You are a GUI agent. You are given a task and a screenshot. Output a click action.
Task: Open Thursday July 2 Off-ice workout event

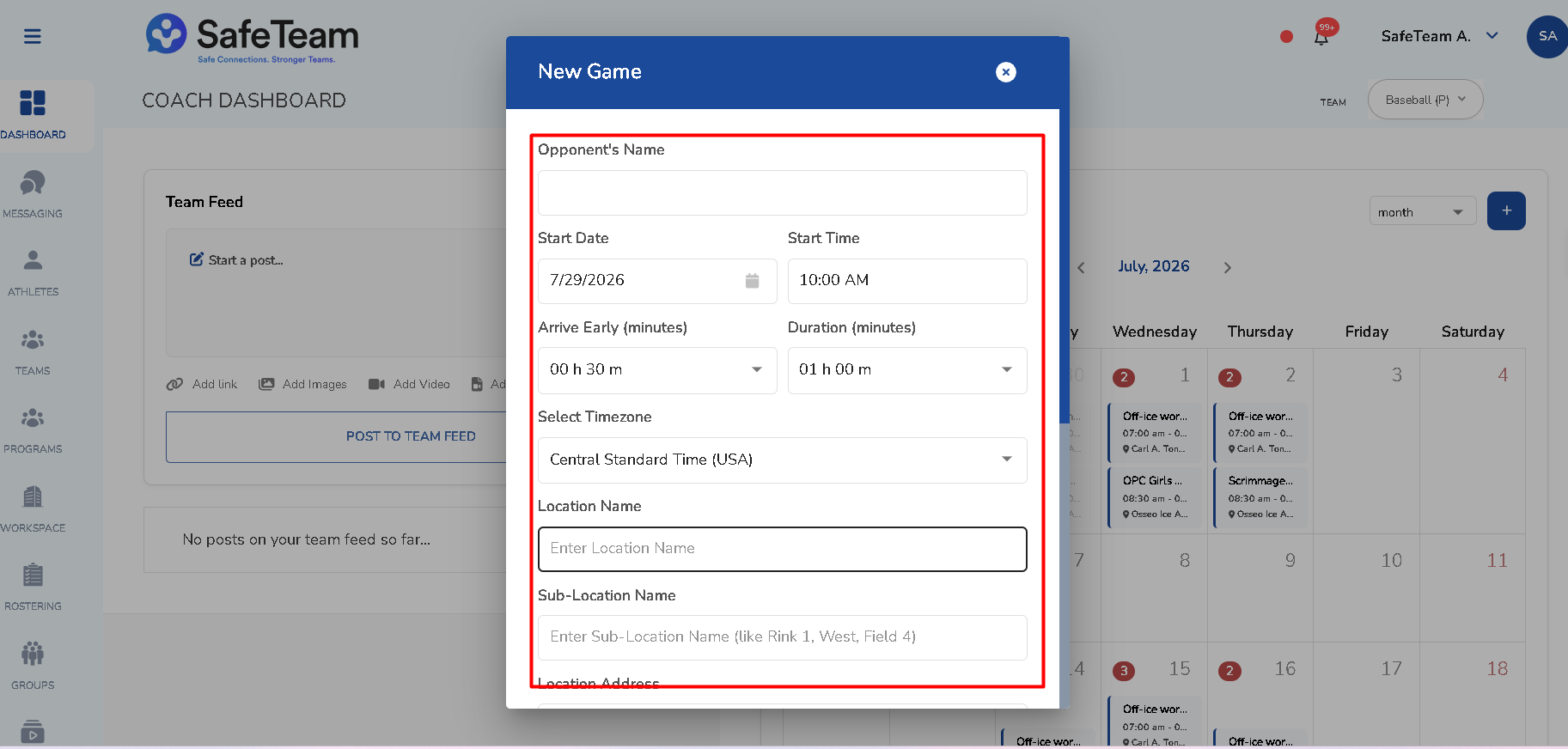(x=1261, y=432)
